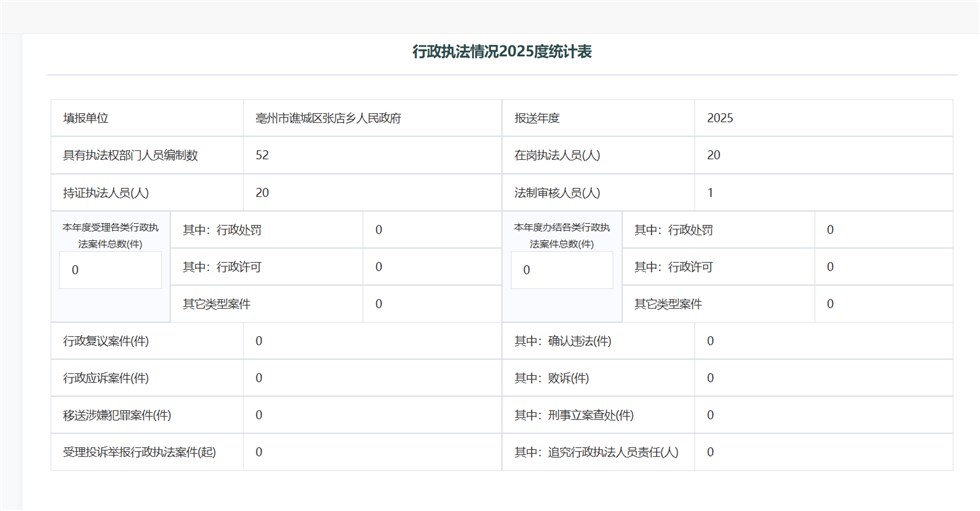This screenshot has width=980, height=511.
Task: Select the 受理投诉举报行政执法案件(起) value cell
Action: point(372,452)
